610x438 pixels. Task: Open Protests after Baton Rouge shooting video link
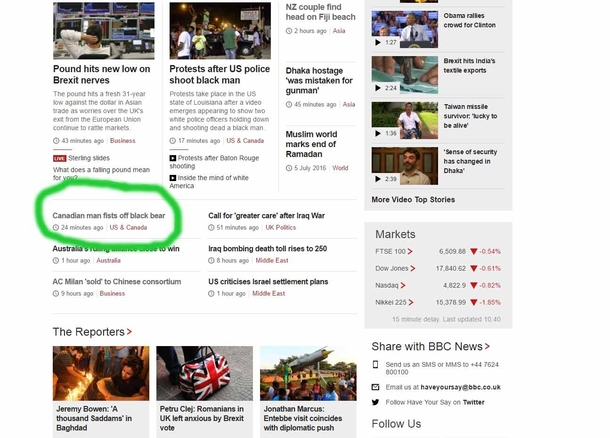click(214, 162)
